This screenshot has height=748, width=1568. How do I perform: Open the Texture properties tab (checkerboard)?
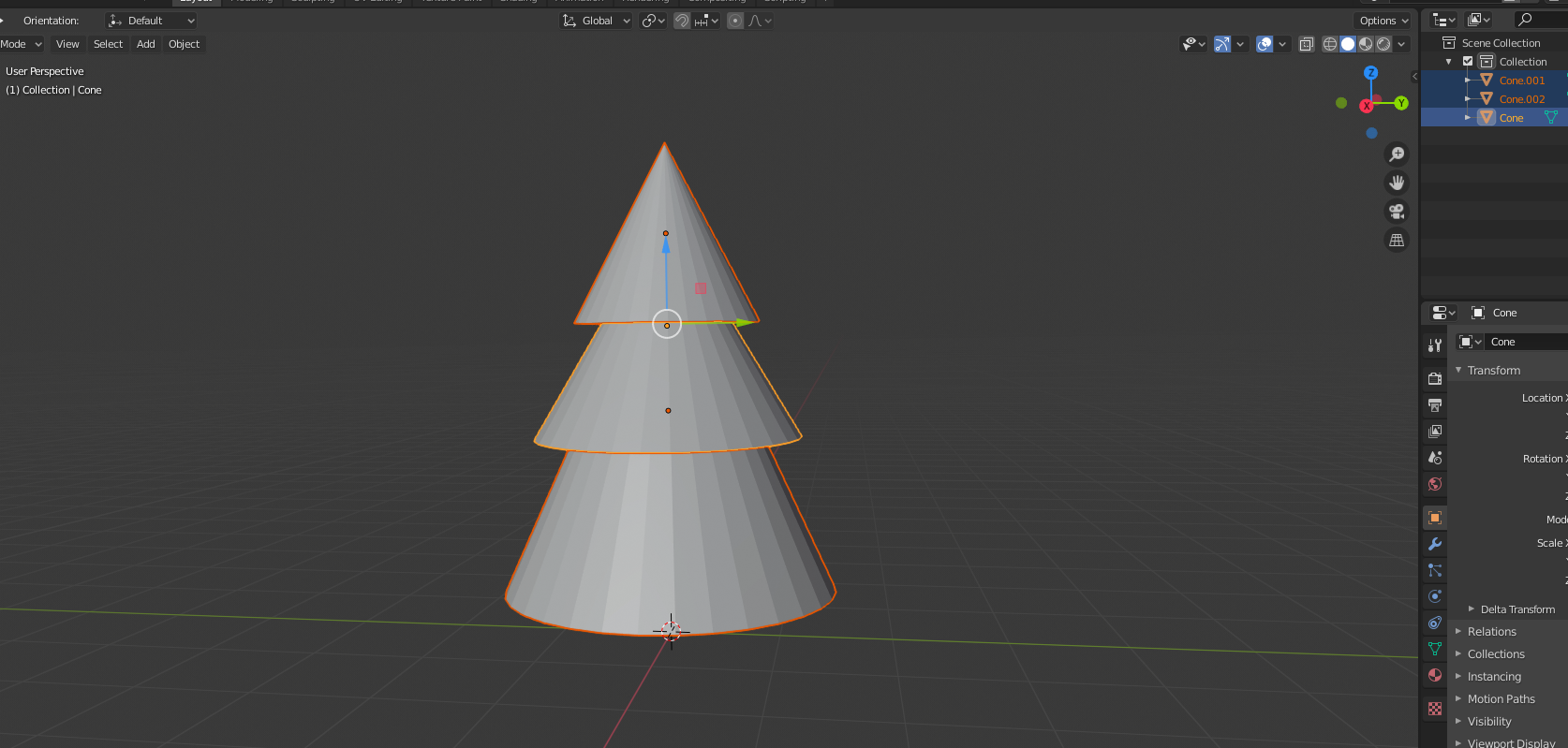tap(1435, 709)
